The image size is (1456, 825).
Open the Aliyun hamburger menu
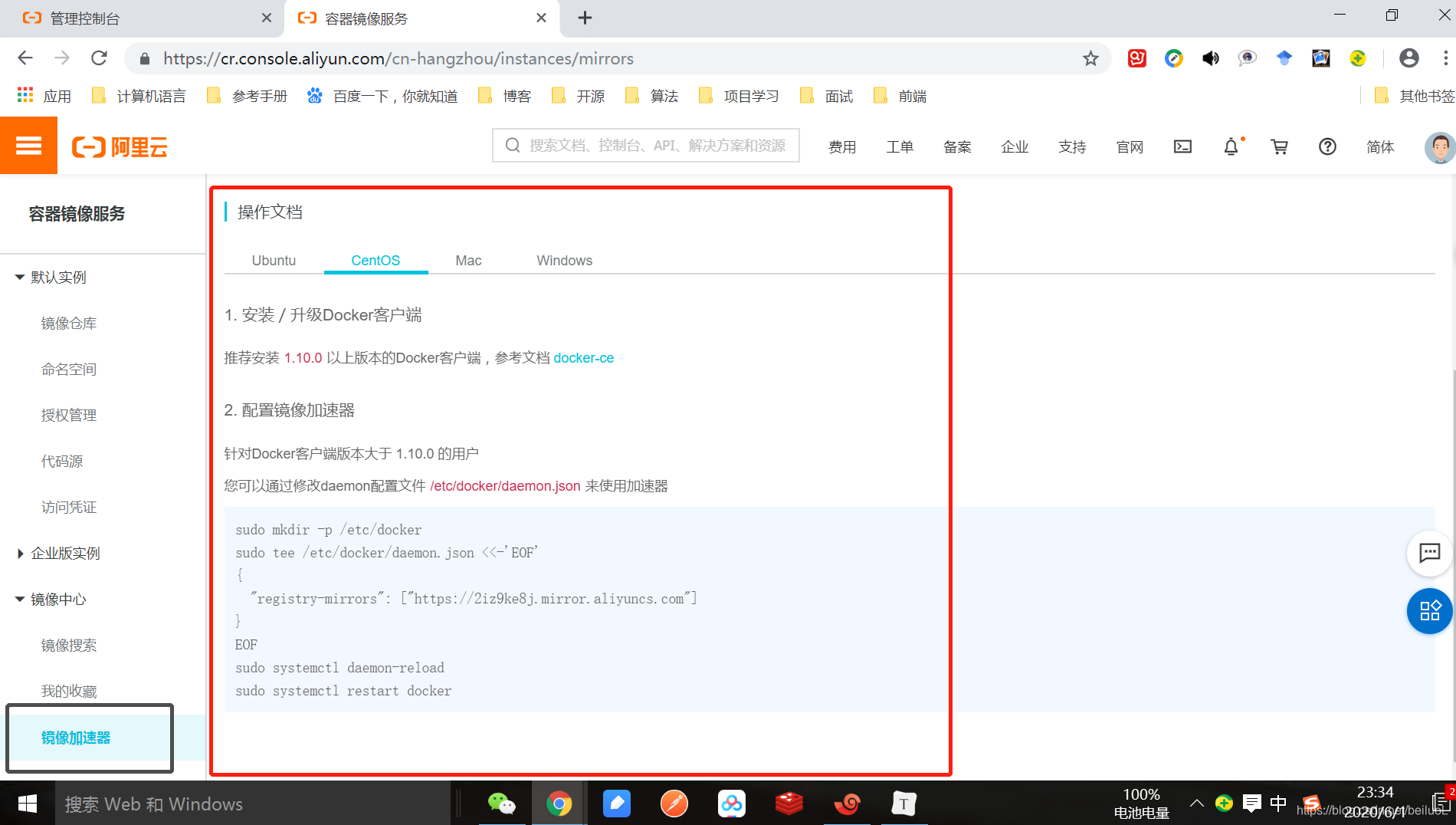pos(28,146)
